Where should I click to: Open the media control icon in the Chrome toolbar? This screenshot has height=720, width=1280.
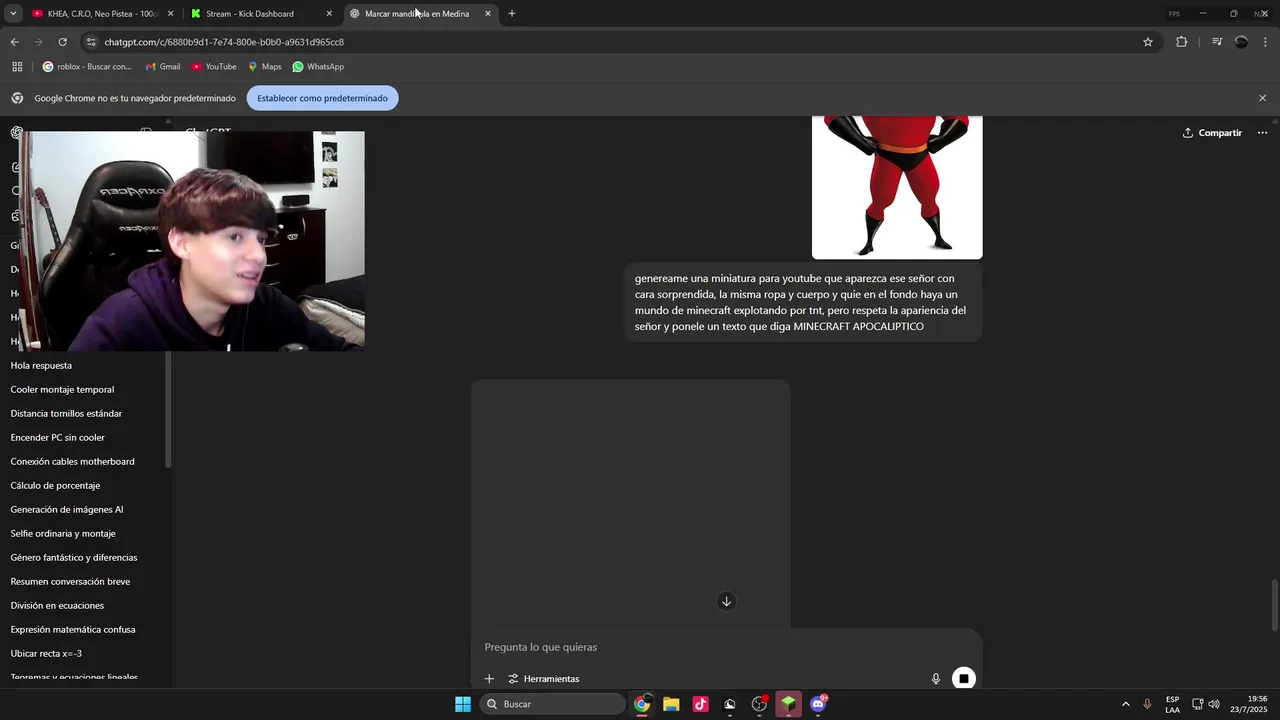coord(1217,42)
